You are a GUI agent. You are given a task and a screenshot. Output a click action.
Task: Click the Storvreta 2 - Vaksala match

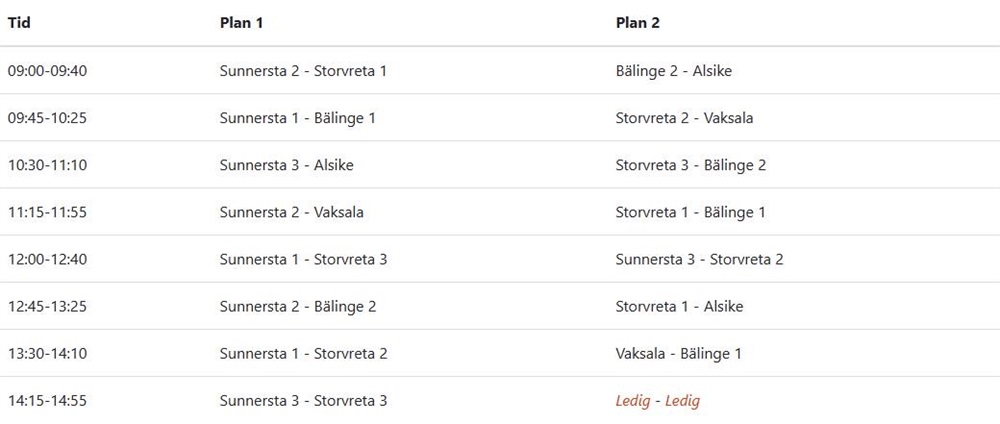(684, 118)
